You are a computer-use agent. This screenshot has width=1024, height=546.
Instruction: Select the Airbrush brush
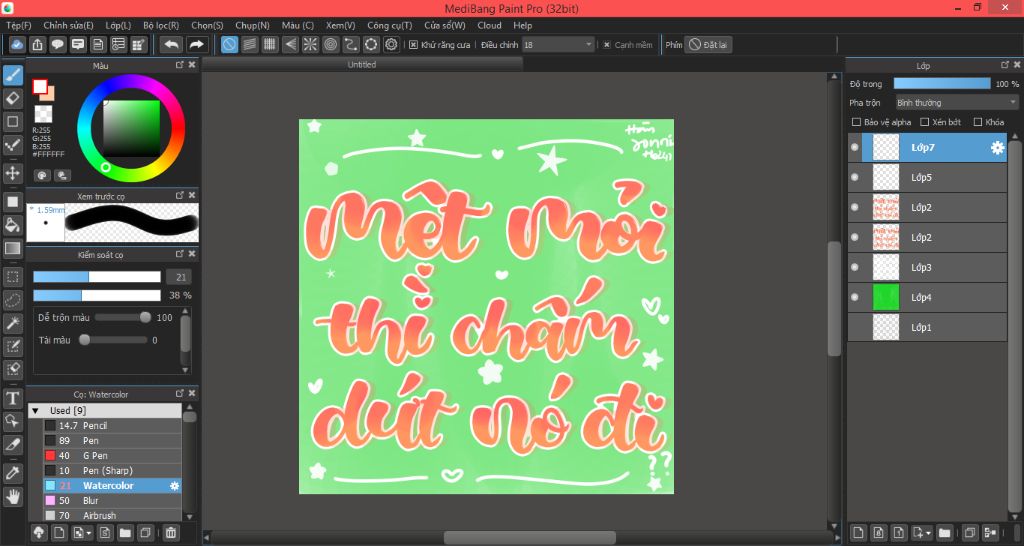[112, 516]
